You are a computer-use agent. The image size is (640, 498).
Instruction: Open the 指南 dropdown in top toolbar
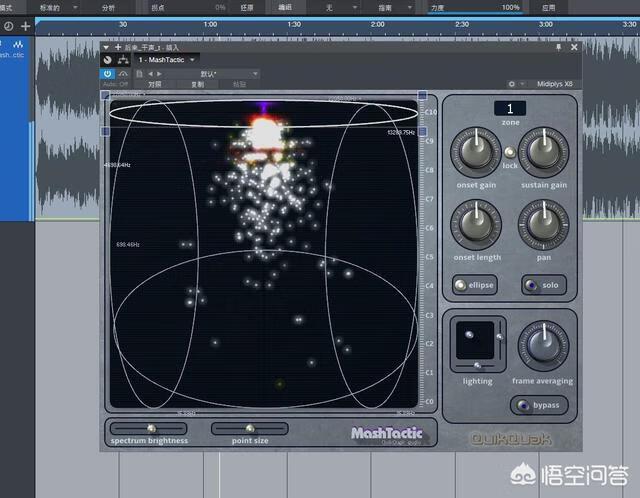click(x=394, y=7)
